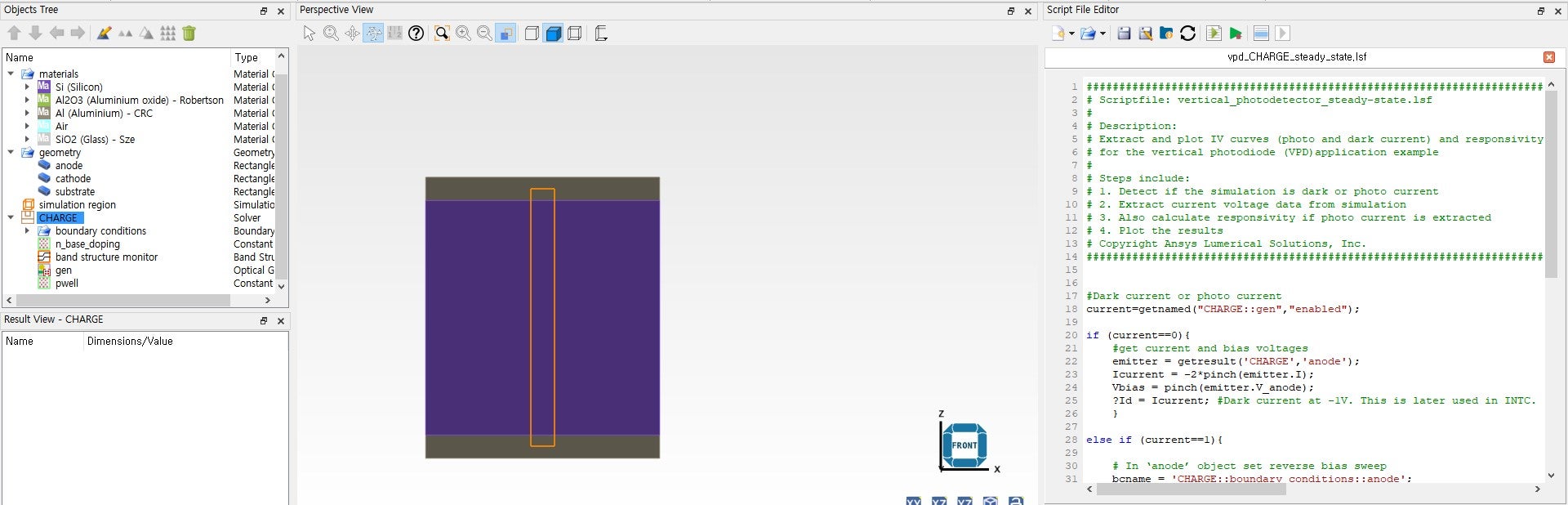Switch to XY plane view

(913, 500)
